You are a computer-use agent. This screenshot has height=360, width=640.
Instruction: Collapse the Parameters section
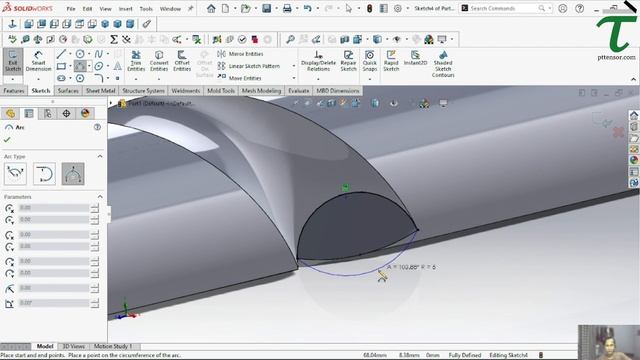[x=100, y=197]
